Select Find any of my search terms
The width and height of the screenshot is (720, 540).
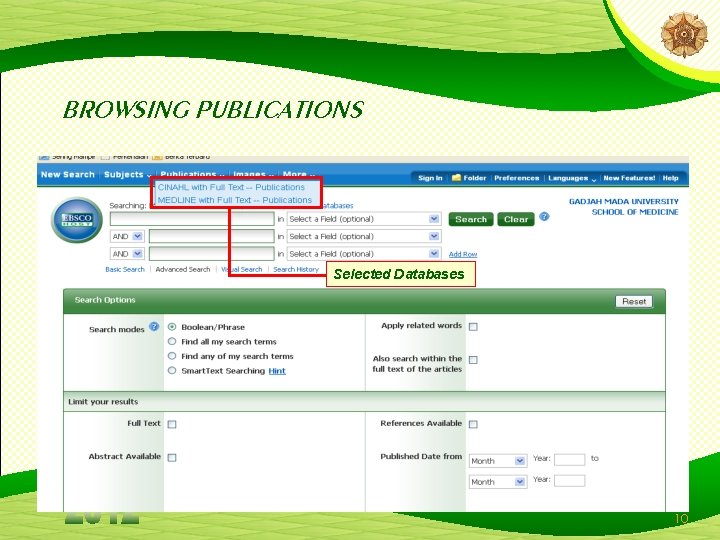tap(172, 356)
